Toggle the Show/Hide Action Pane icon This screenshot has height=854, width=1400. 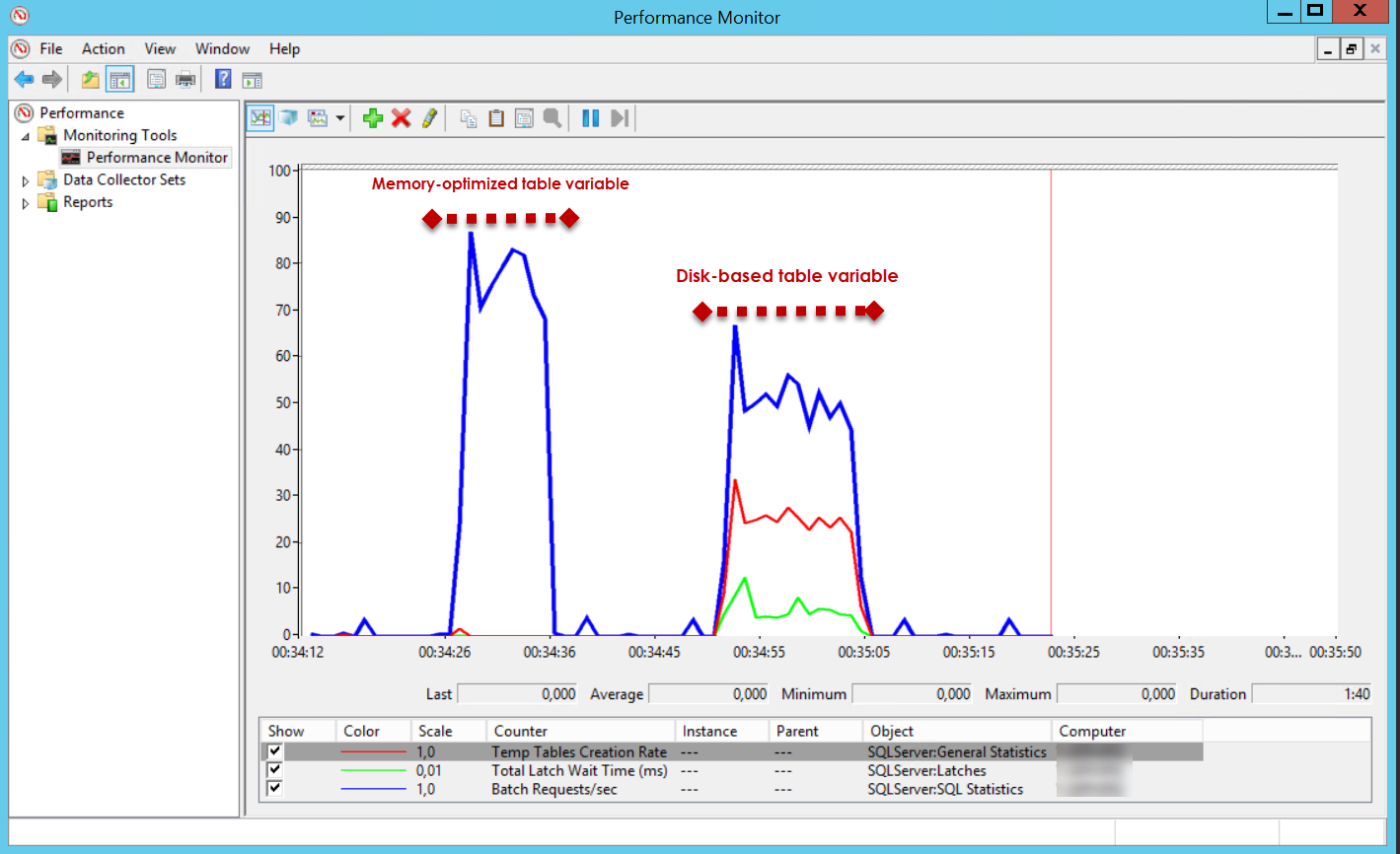tap(253, 80)
